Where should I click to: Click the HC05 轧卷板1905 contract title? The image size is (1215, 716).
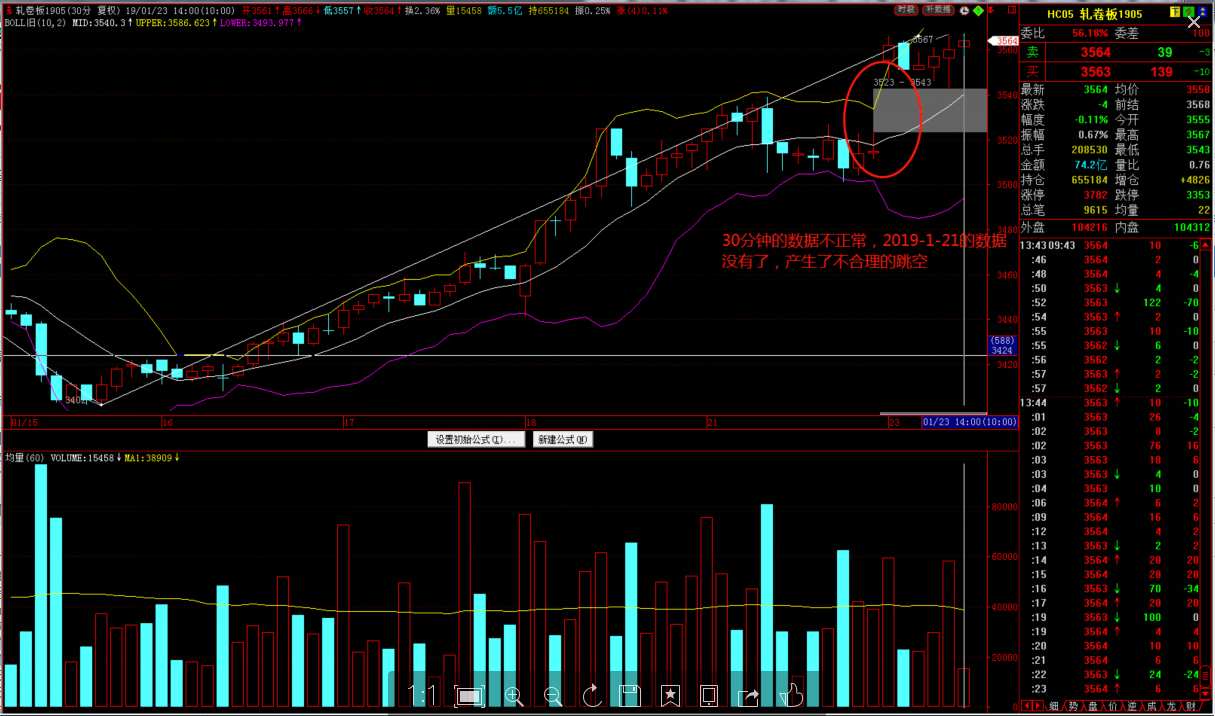point(1094,15)
